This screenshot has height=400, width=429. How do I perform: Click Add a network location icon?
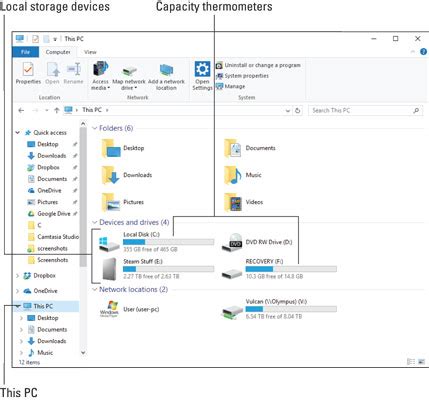tap(166, 70)
